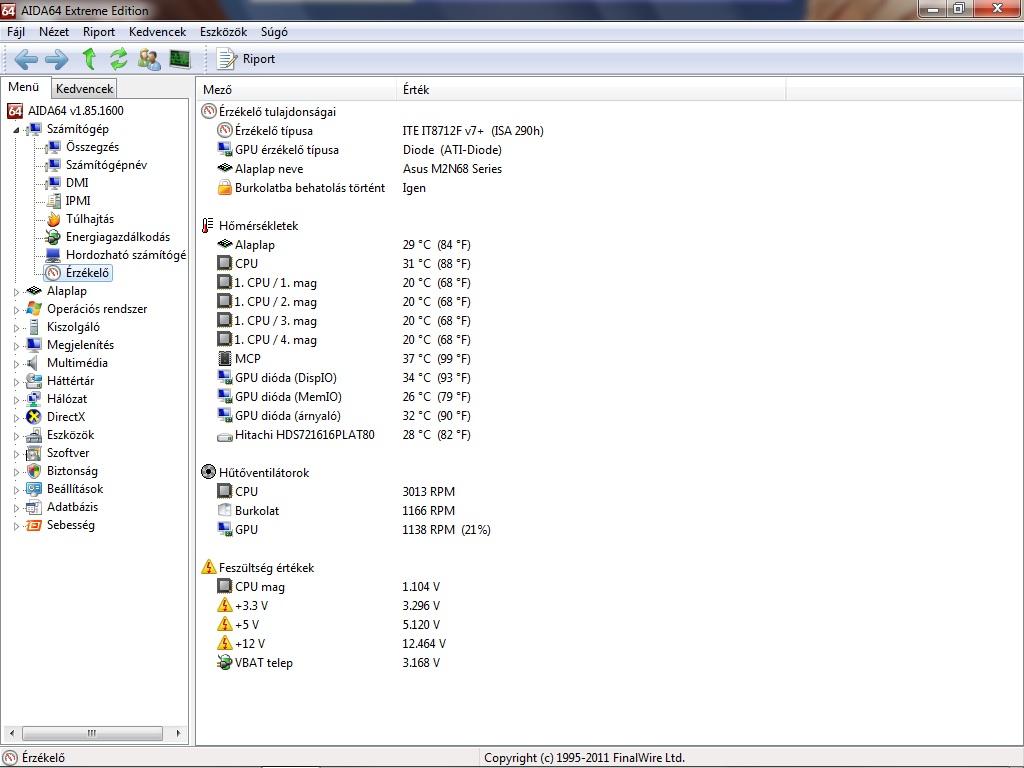Screen dimensions: 1024x768
Task: Click the green up arrow toolbar icon
Action: 89,59
